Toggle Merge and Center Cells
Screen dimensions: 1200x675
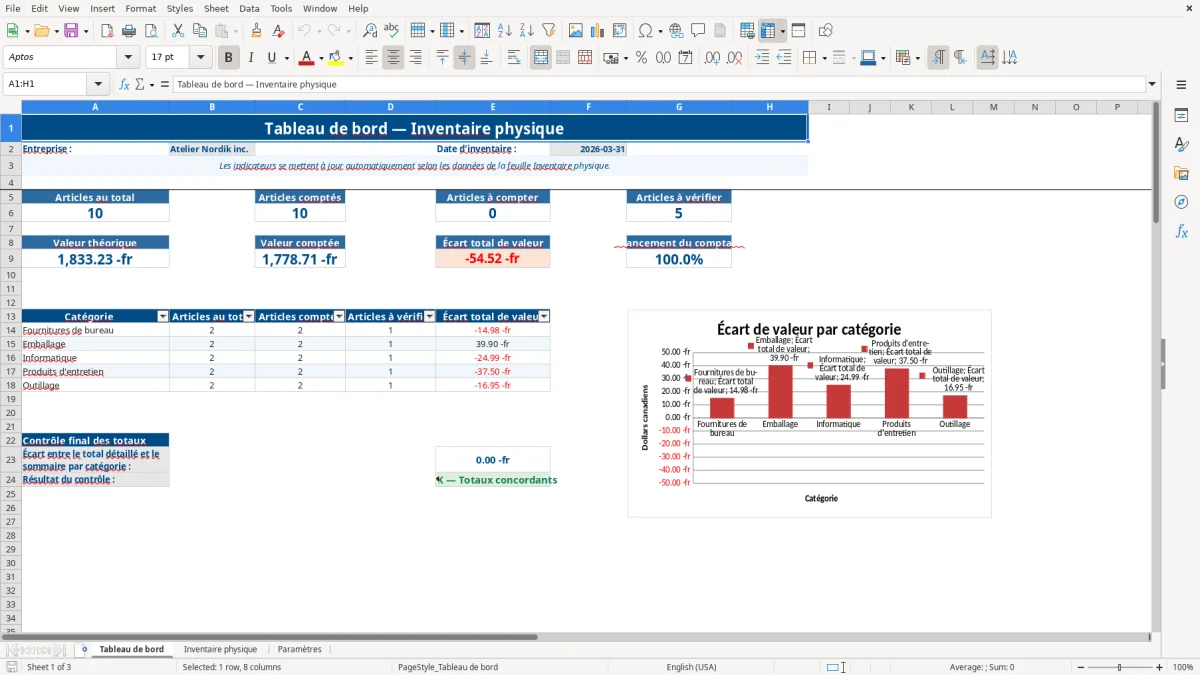[x=541, y=58]
